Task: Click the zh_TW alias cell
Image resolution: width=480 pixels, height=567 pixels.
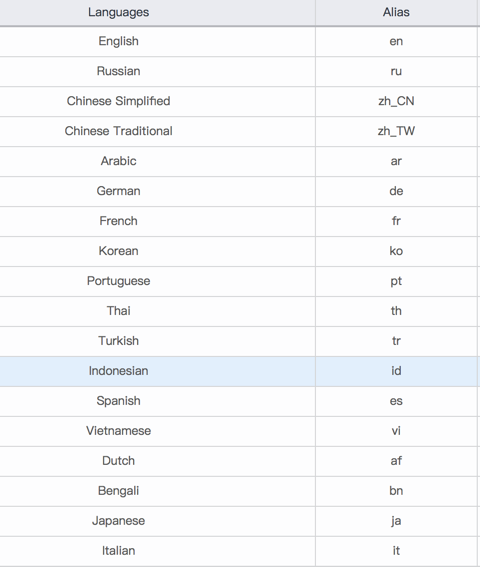Action: tap(396, 131)
